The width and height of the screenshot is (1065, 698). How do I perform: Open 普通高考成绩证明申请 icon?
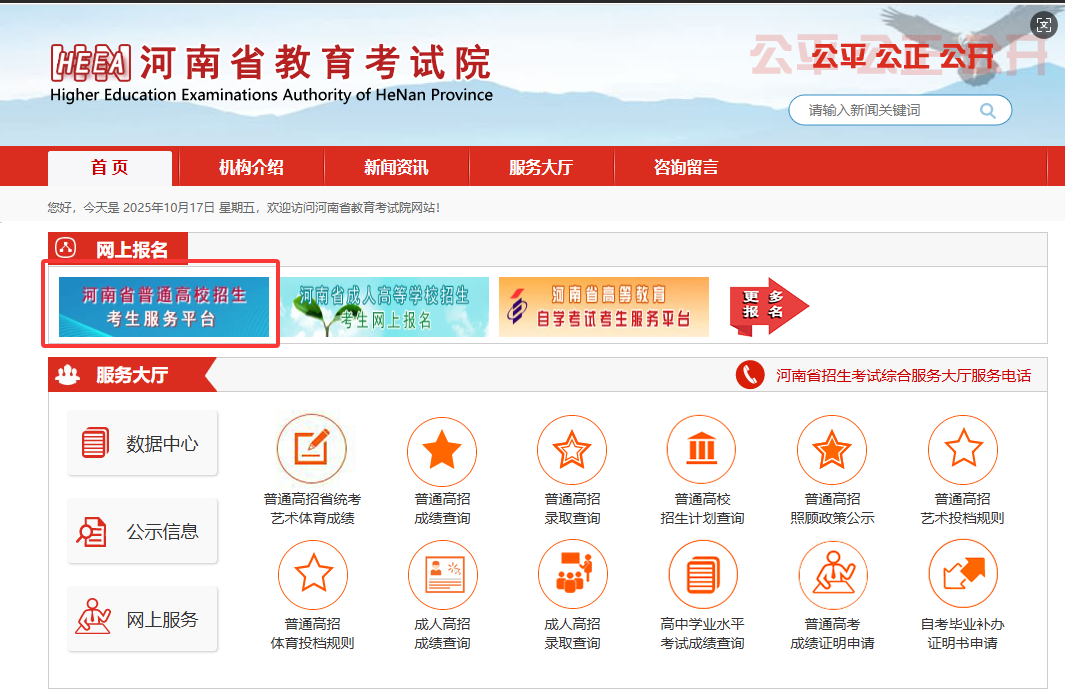coord(832,575)
